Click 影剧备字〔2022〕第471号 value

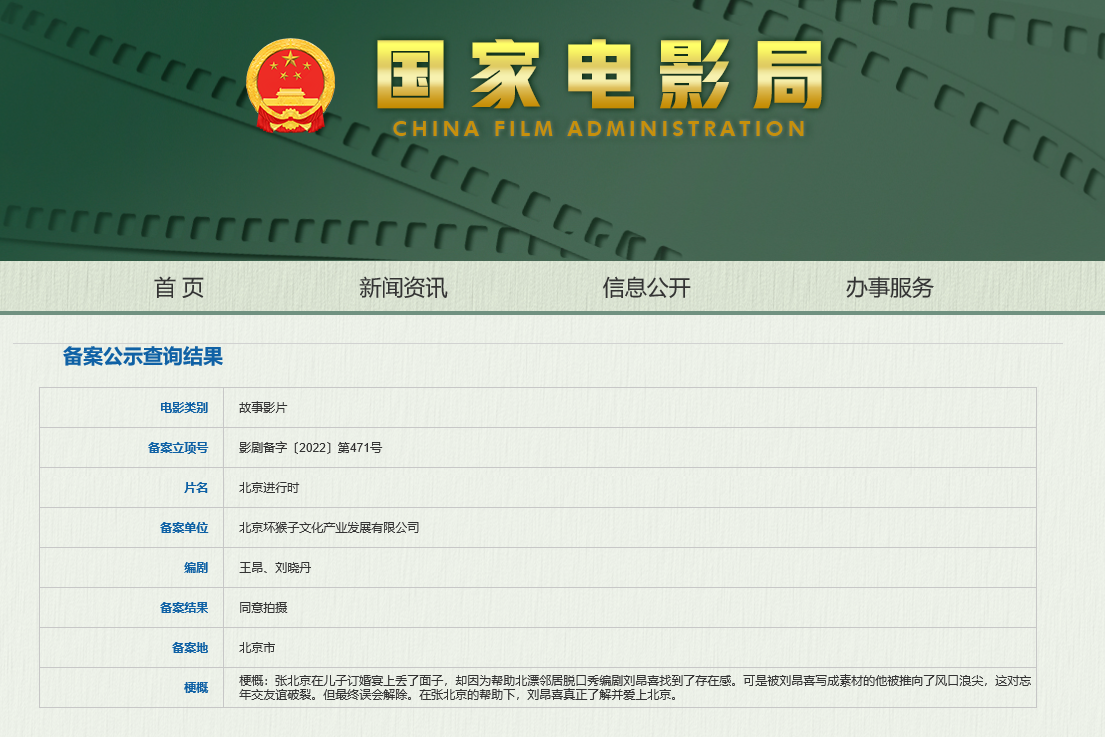311,448
